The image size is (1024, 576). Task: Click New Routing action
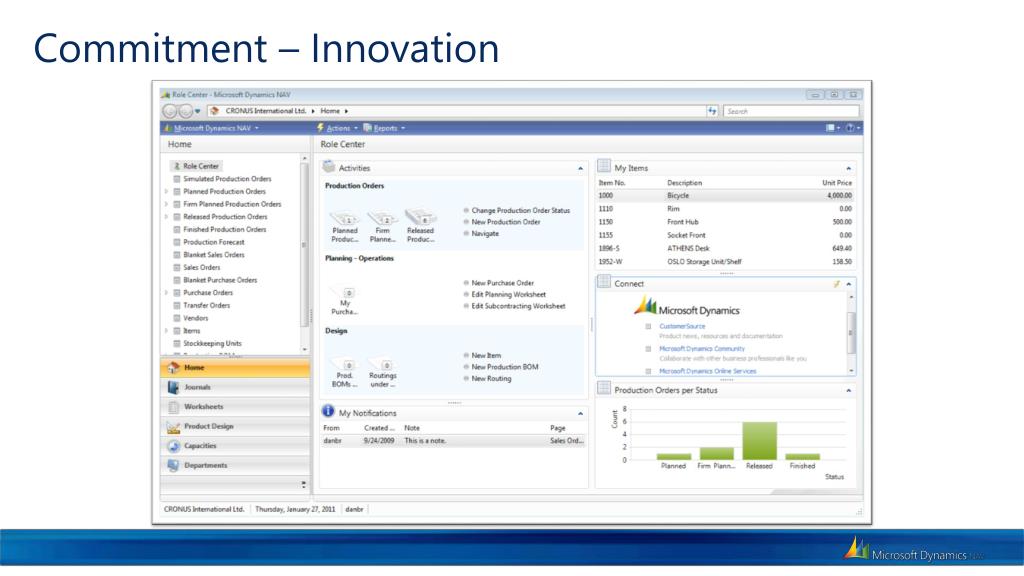[491, 379]
